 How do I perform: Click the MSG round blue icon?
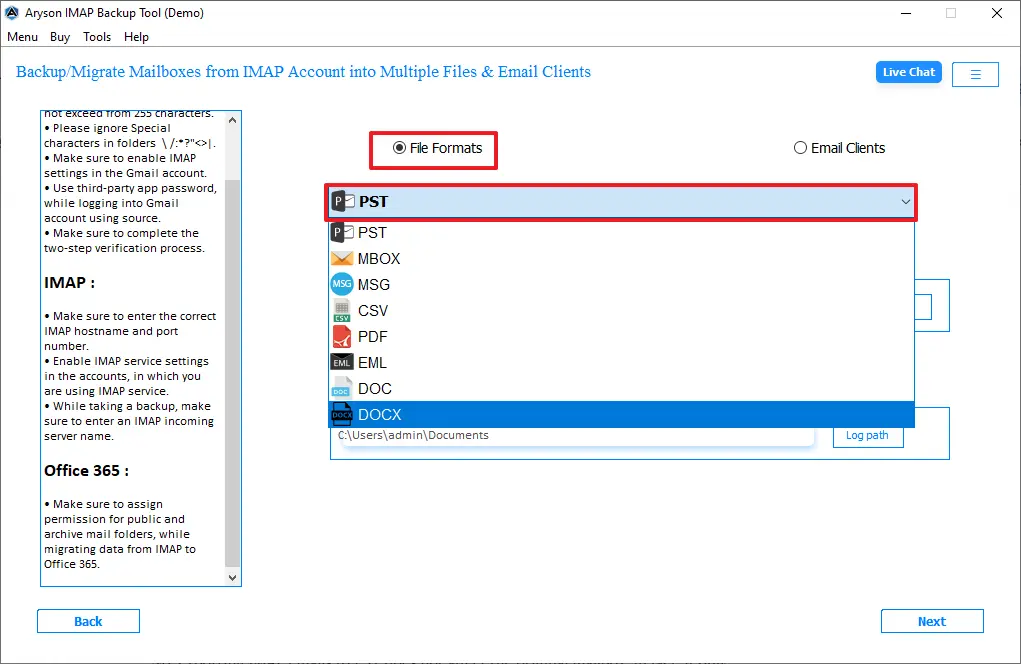coord(342,284)
